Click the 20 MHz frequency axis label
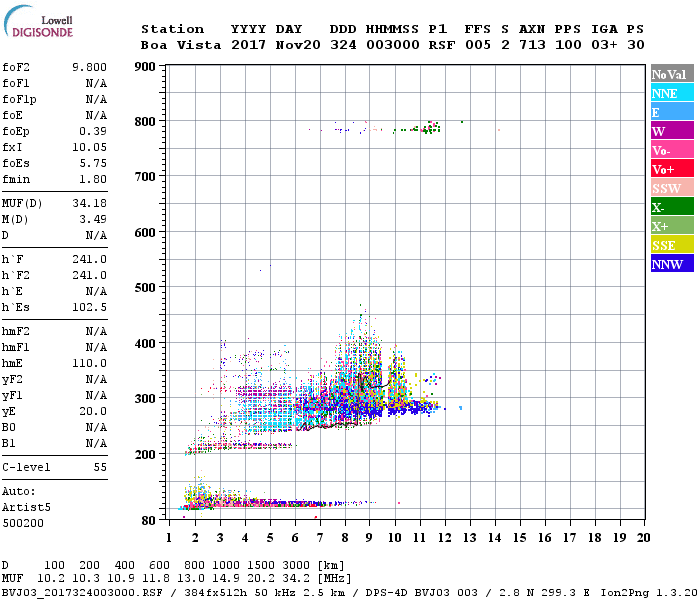This screenshot has width=700, height=600. click(643, 538)
